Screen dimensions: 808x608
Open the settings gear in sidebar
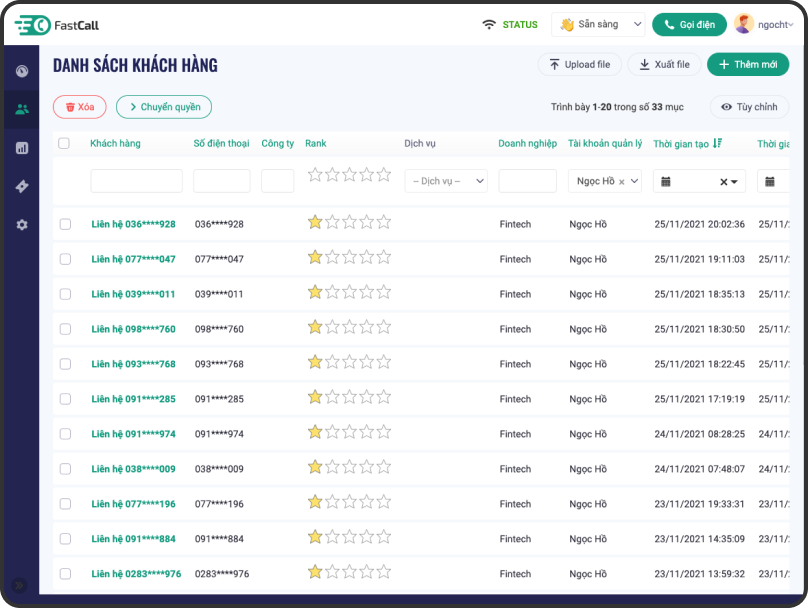[21, 225]
